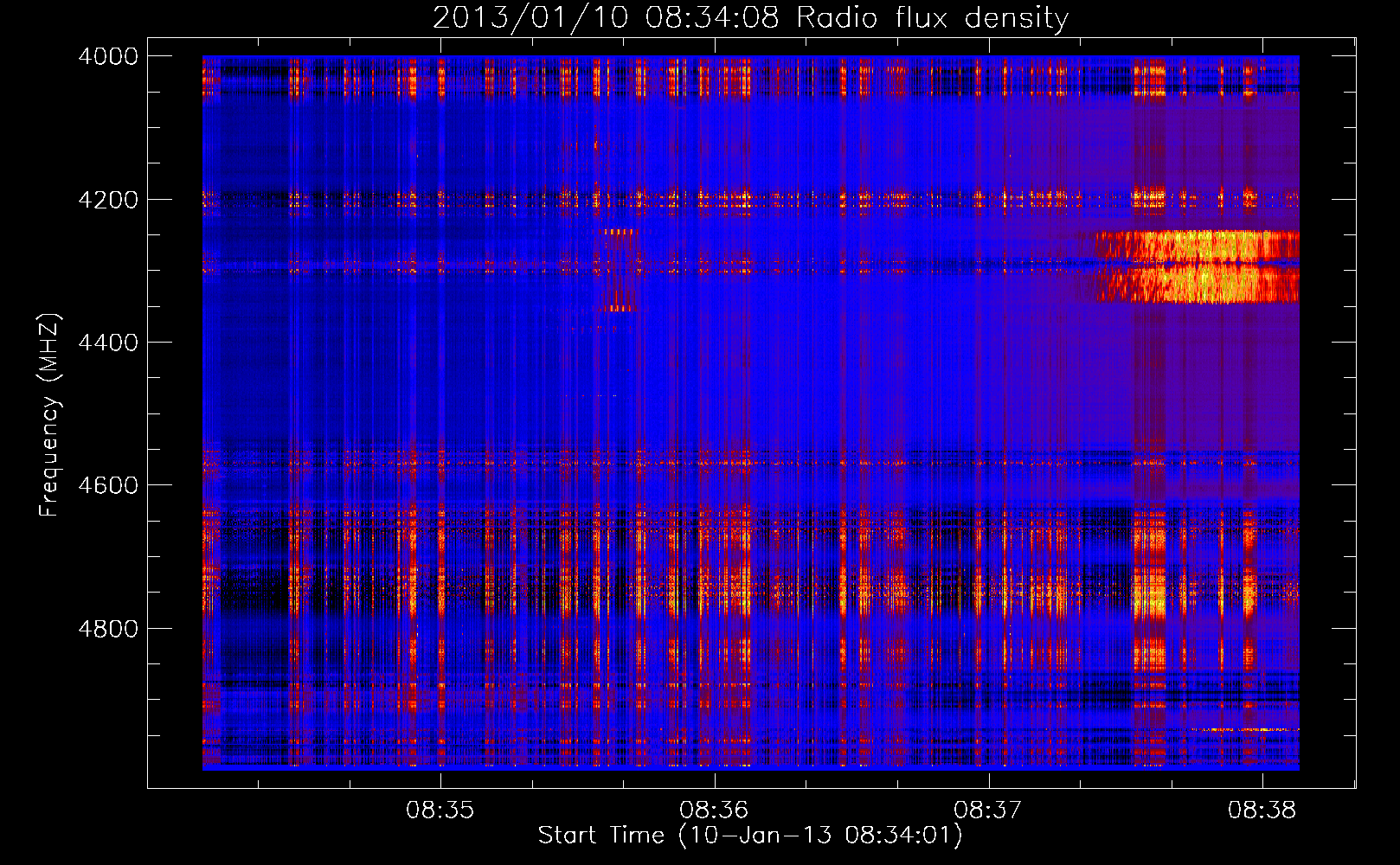Click the '08:37' time axis label
The image size is (1400, 865).
point(988,811)
